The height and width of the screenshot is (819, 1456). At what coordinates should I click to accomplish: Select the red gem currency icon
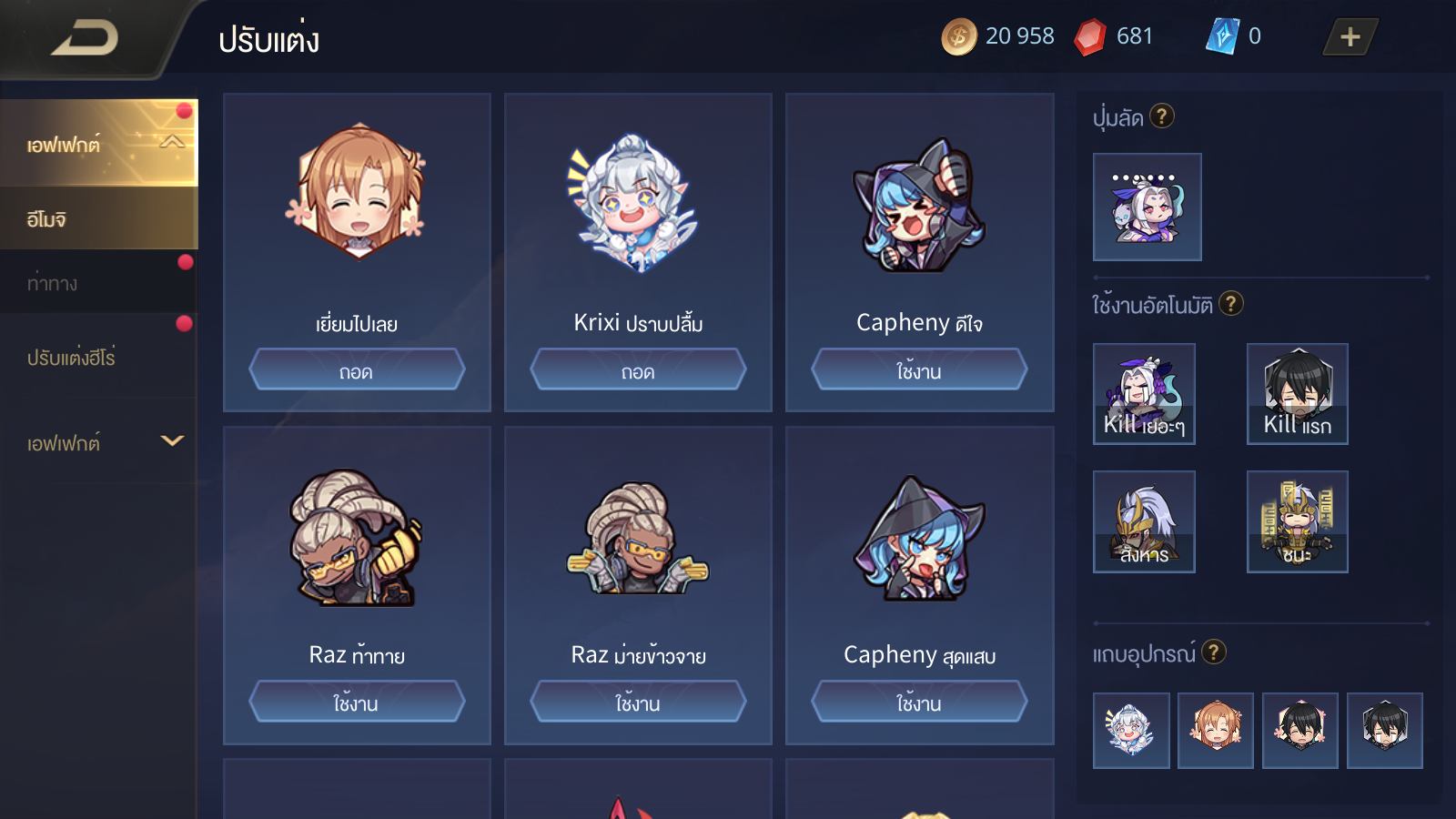(x=1089, y=37)
